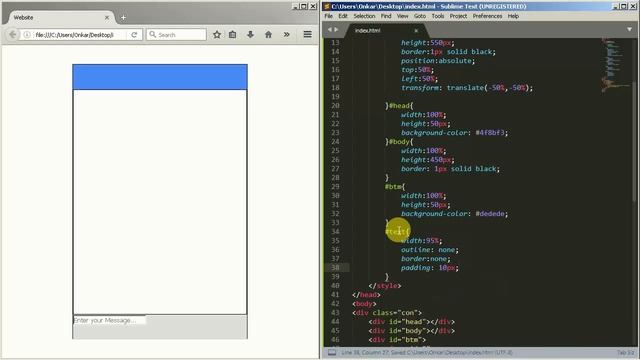Close the index.html tab

[x=416, y=31]
